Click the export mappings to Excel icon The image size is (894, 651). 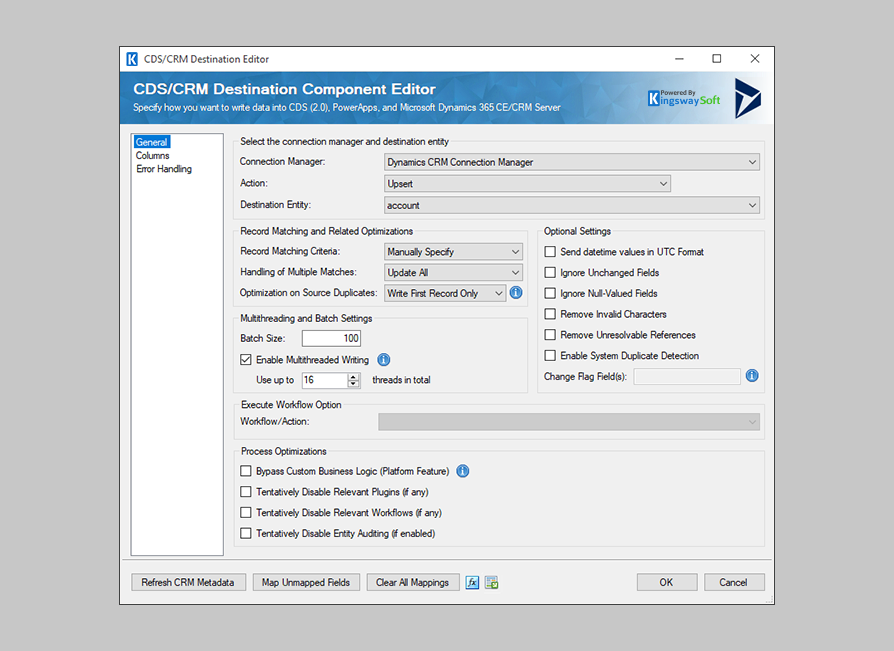click(x=491, y=582)
